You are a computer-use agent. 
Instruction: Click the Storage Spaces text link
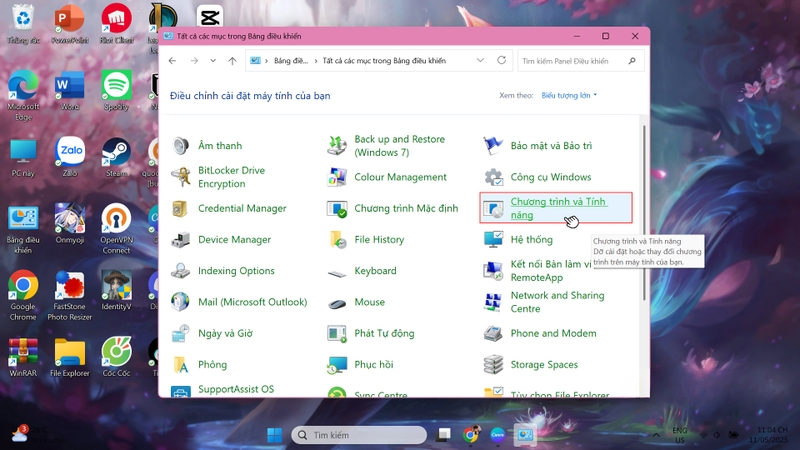pyautogui.click(x=544, y=365)
